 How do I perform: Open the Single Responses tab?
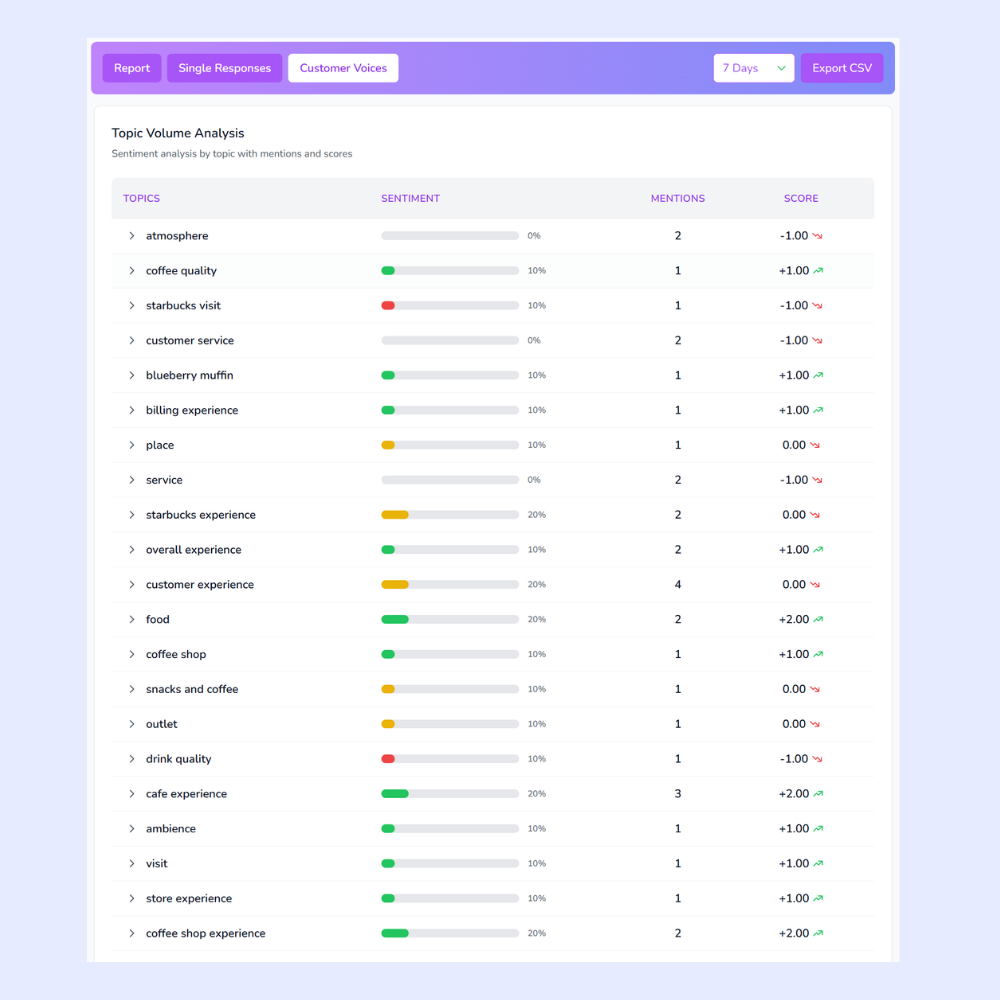(x=224, y=68)
